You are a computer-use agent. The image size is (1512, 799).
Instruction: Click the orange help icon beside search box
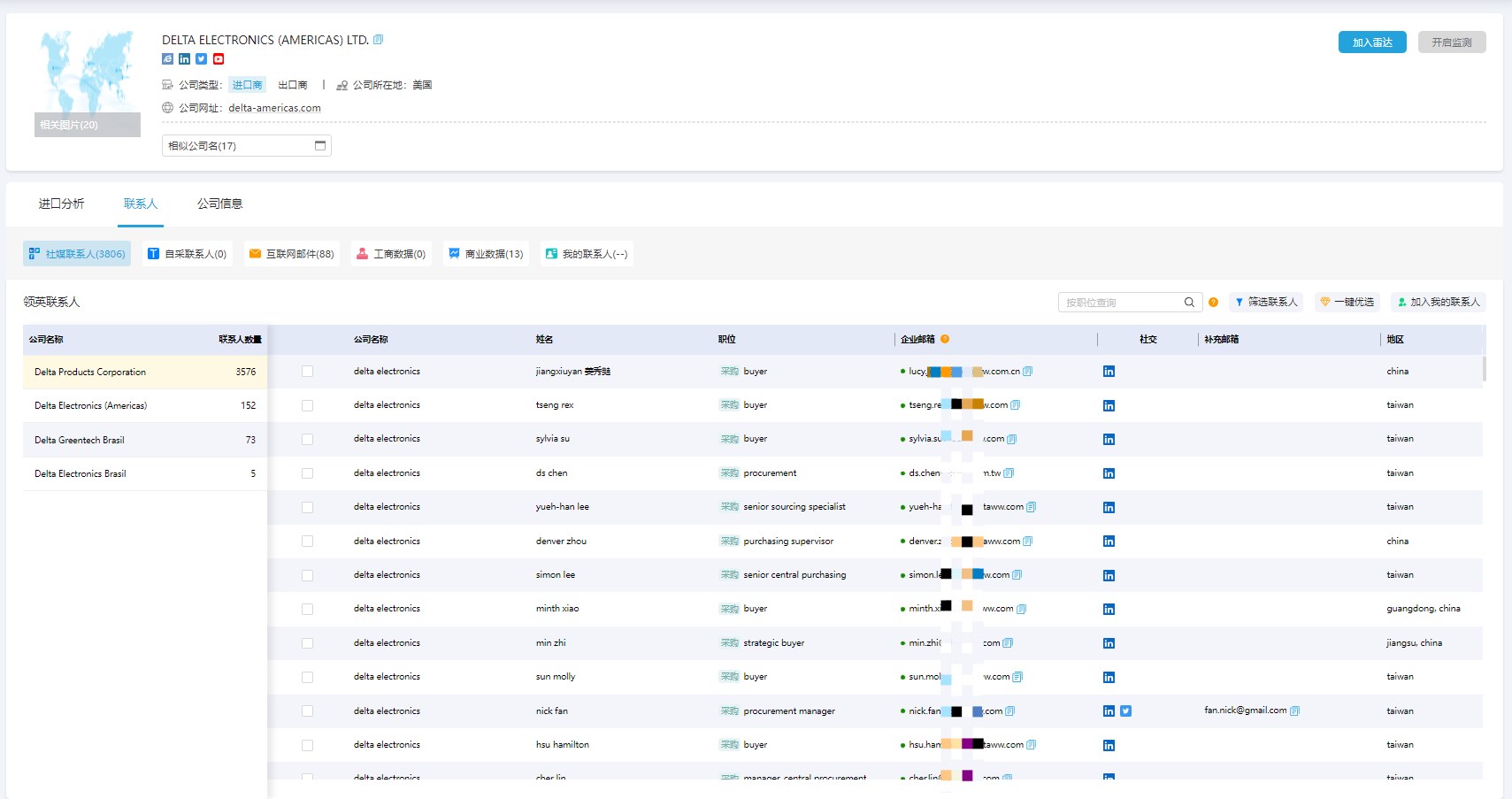(1213, 303)
